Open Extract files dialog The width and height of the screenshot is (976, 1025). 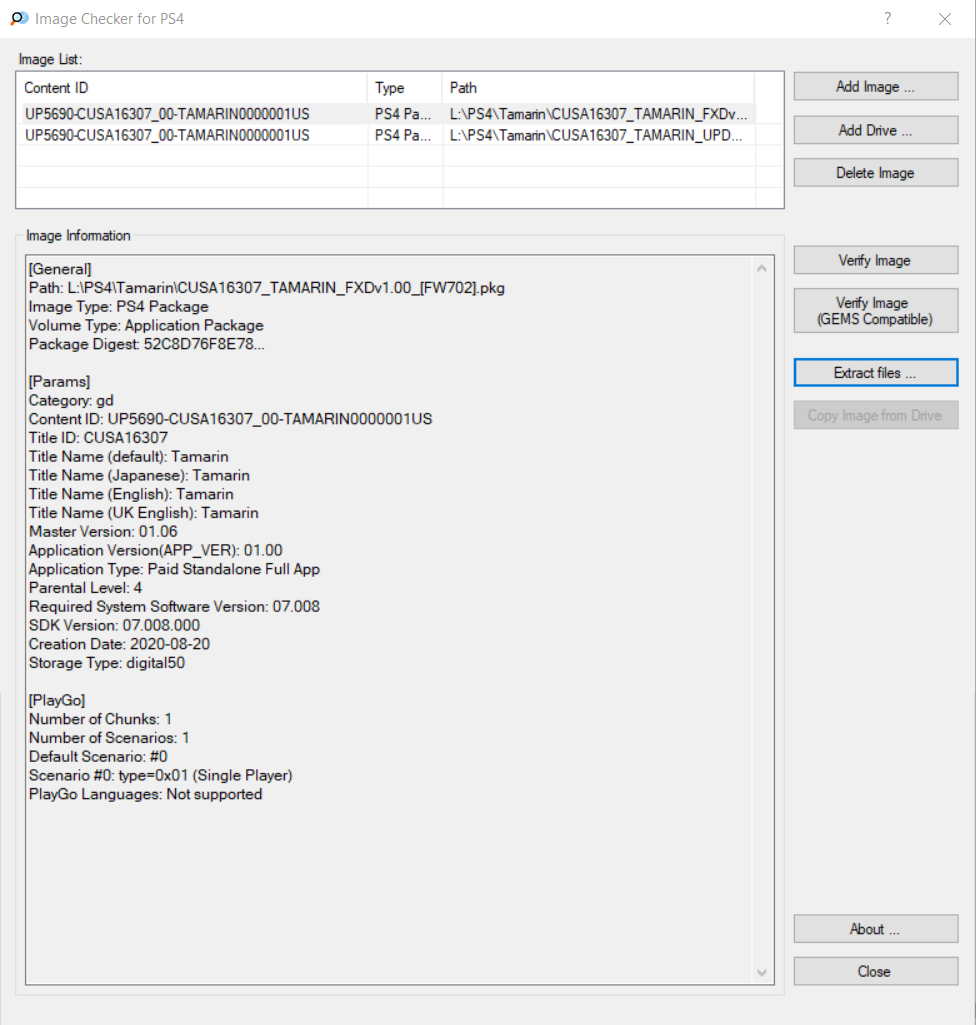click(875, 373)
